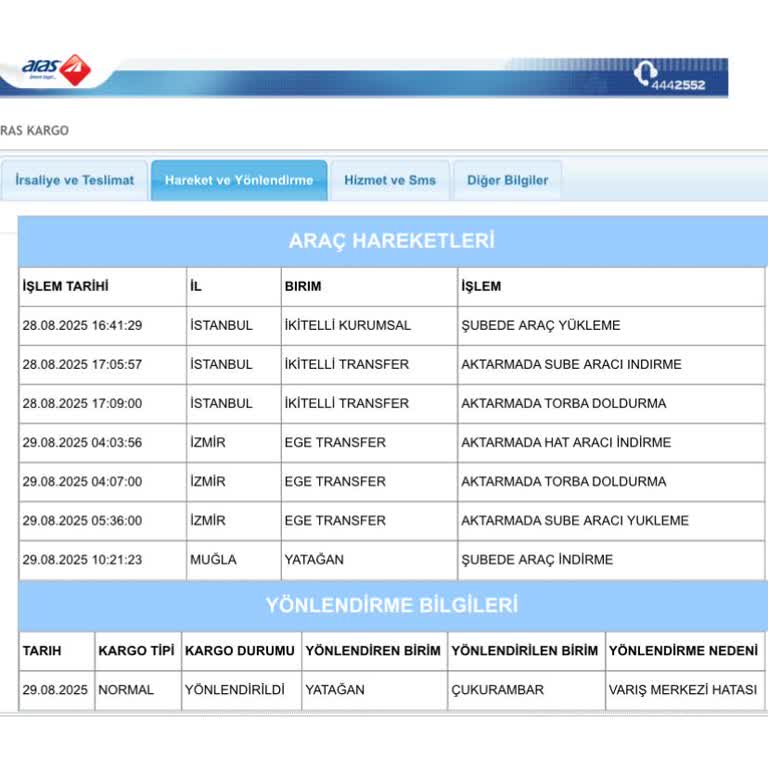Open the İrsaliye ve Teslimat tab
Image resolution: width=768 pixels, height=768 pixels.
(x=75, y=180)
